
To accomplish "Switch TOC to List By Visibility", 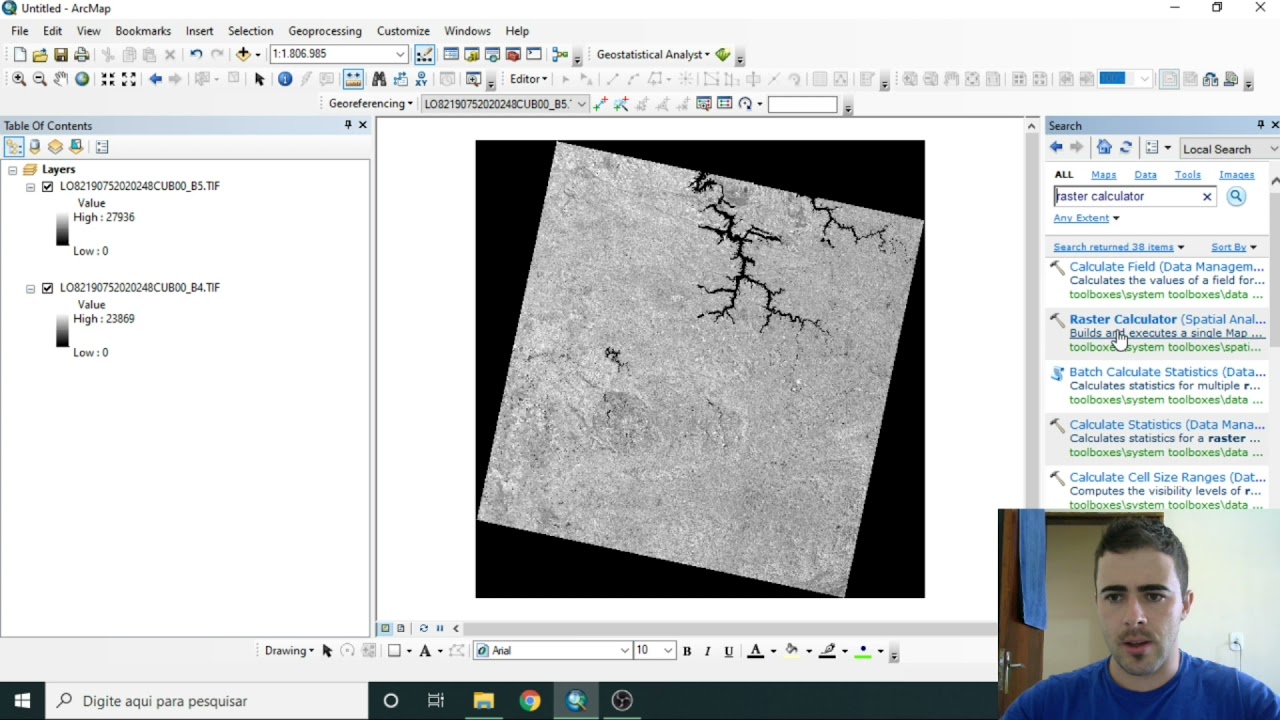I will click(55, 147).
